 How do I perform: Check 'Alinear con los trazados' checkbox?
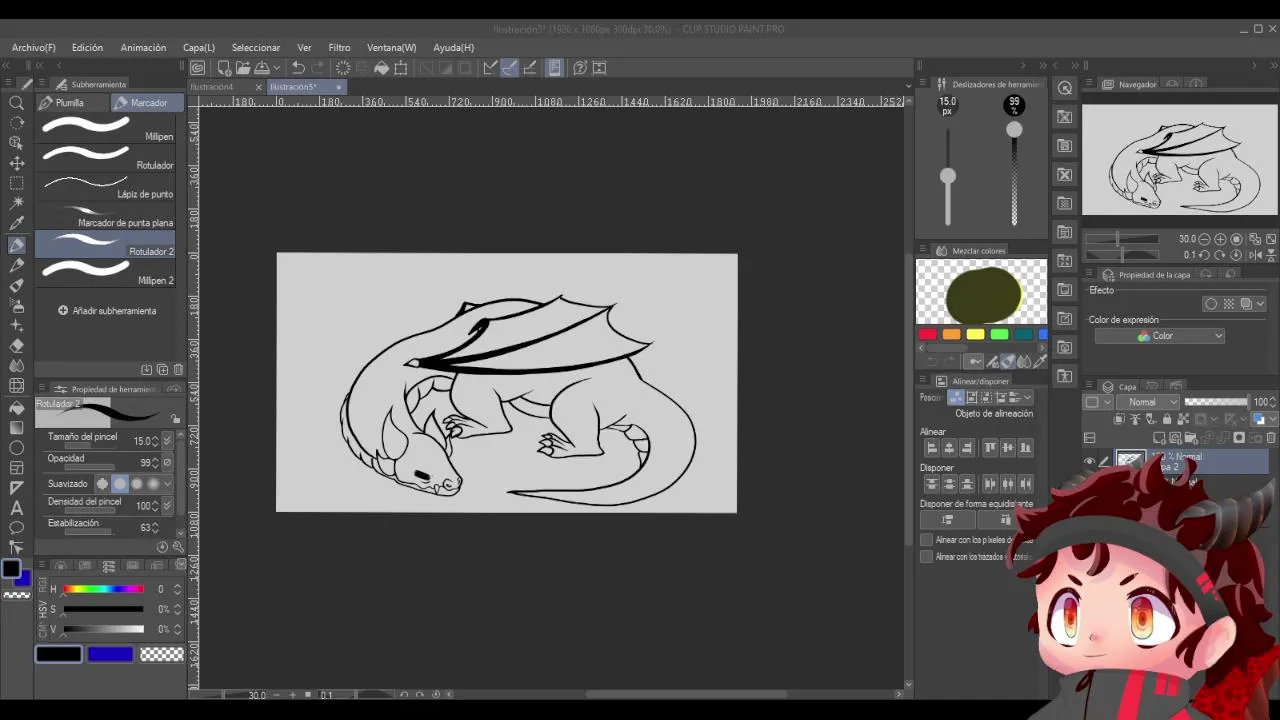tap(926, 557)
